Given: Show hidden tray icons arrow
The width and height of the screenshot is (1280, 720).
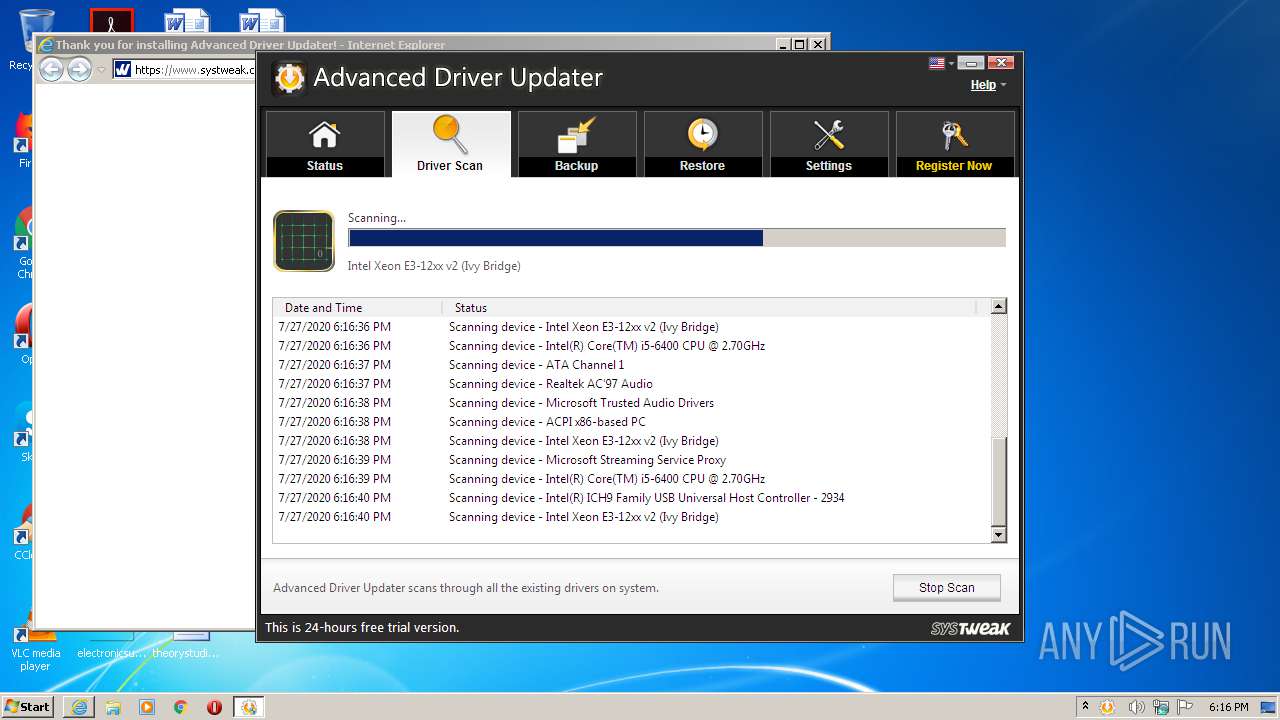Looking at the screenshot, I should click(x=1085, y=707).
